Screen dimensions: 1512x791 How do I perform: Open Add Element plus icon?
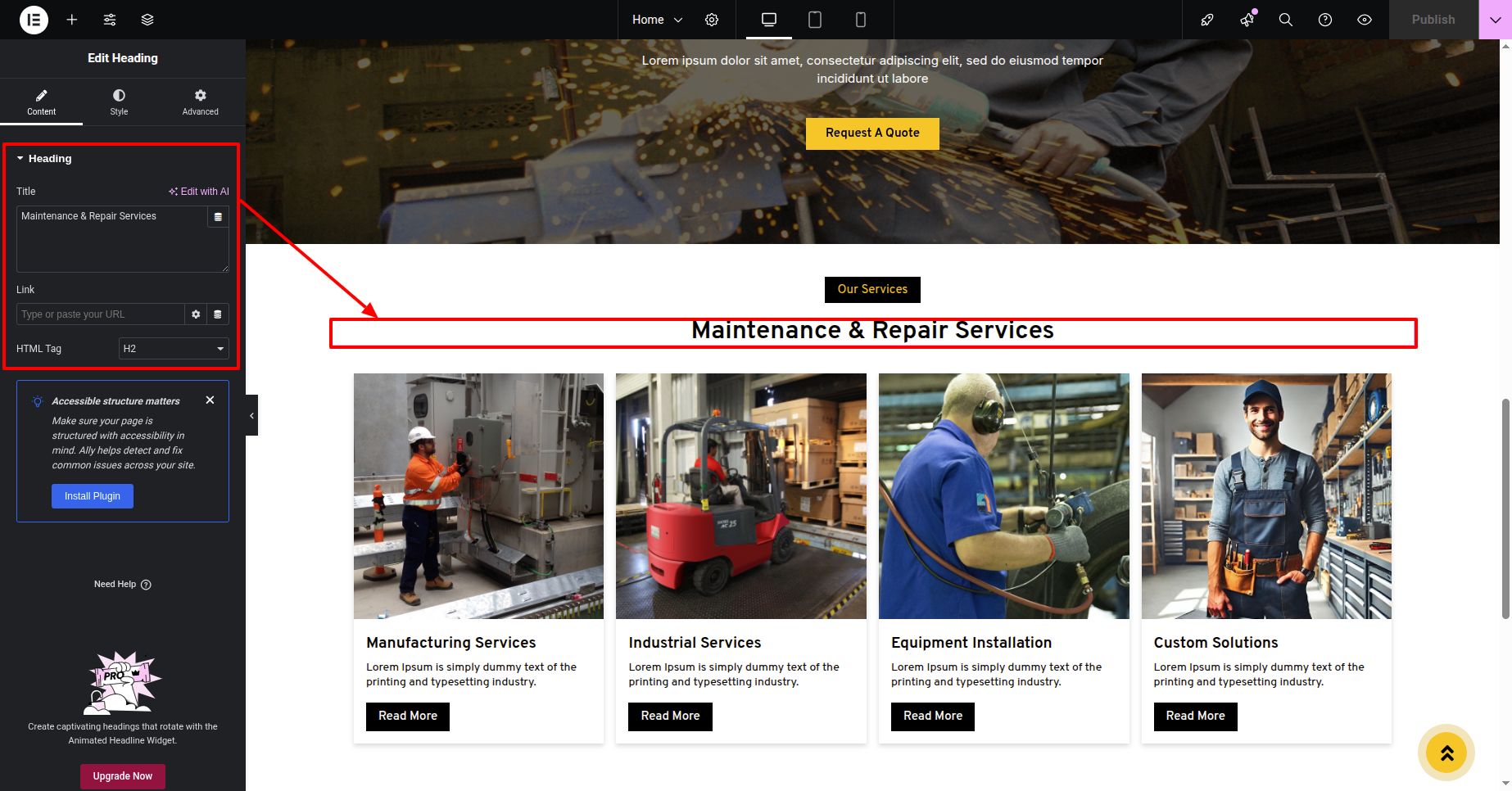click(x=72, y=20)
